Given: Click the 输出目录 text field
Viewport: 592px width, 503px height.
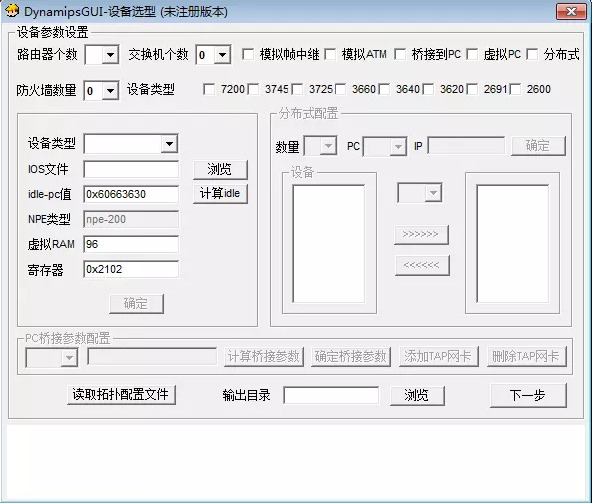Looking at the screenshot, I should (x=331, y=395).
